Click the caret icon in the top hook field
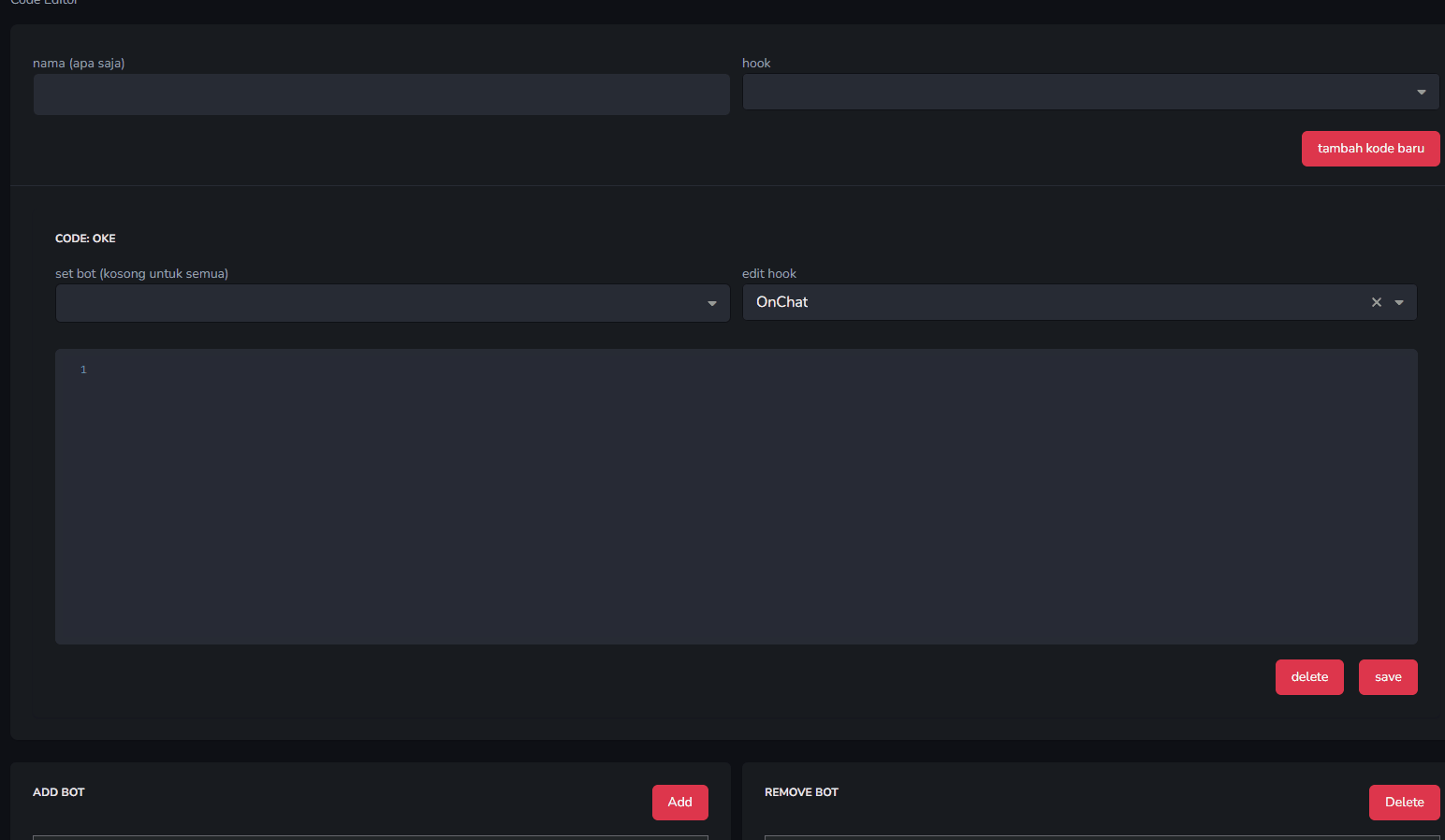Viewport: 1445px width, 840px height. (1421, 92)
